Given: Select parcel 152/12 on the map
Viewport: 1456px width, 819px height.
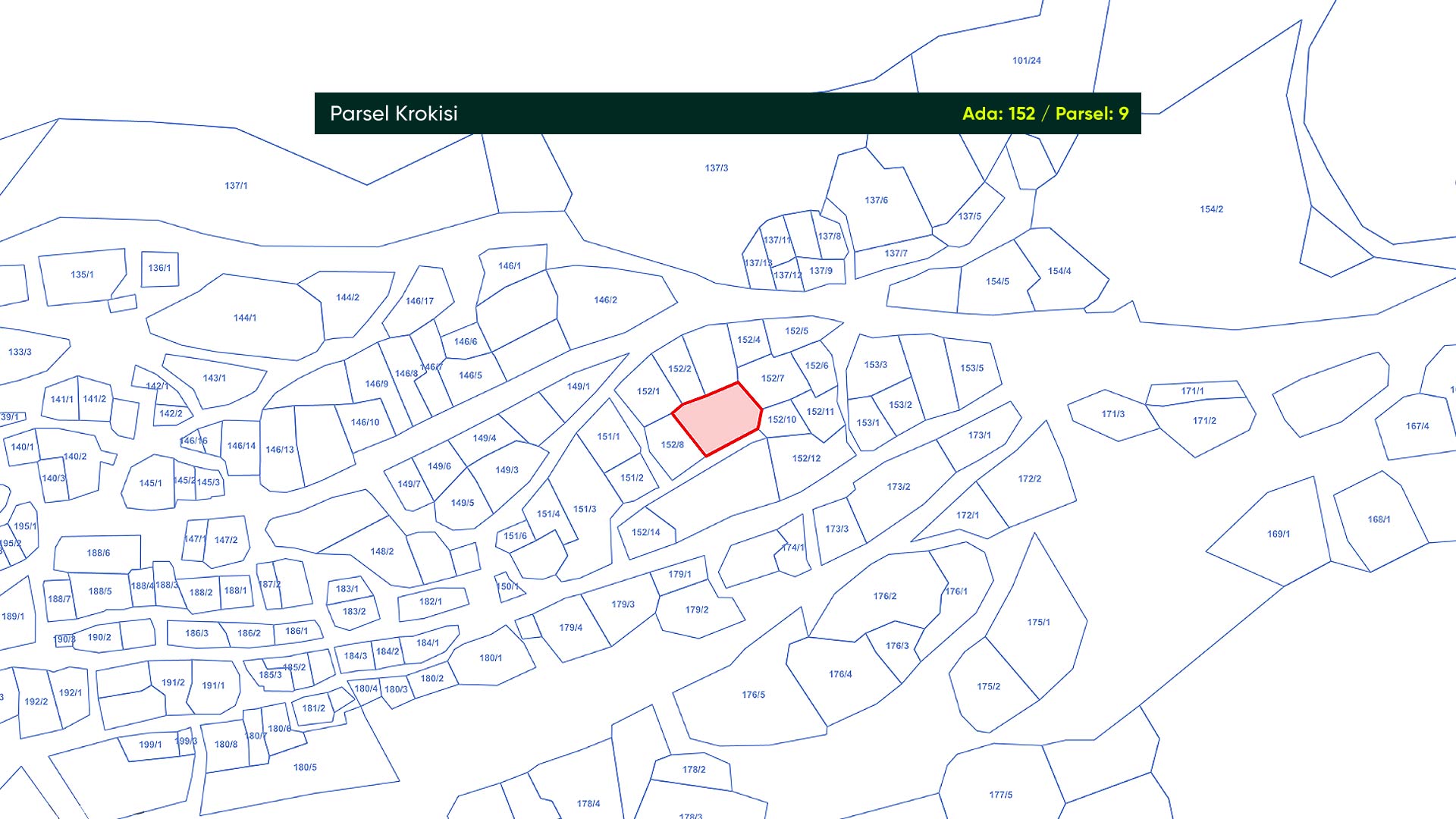Looking at the screenshot, I should (806, 459).
